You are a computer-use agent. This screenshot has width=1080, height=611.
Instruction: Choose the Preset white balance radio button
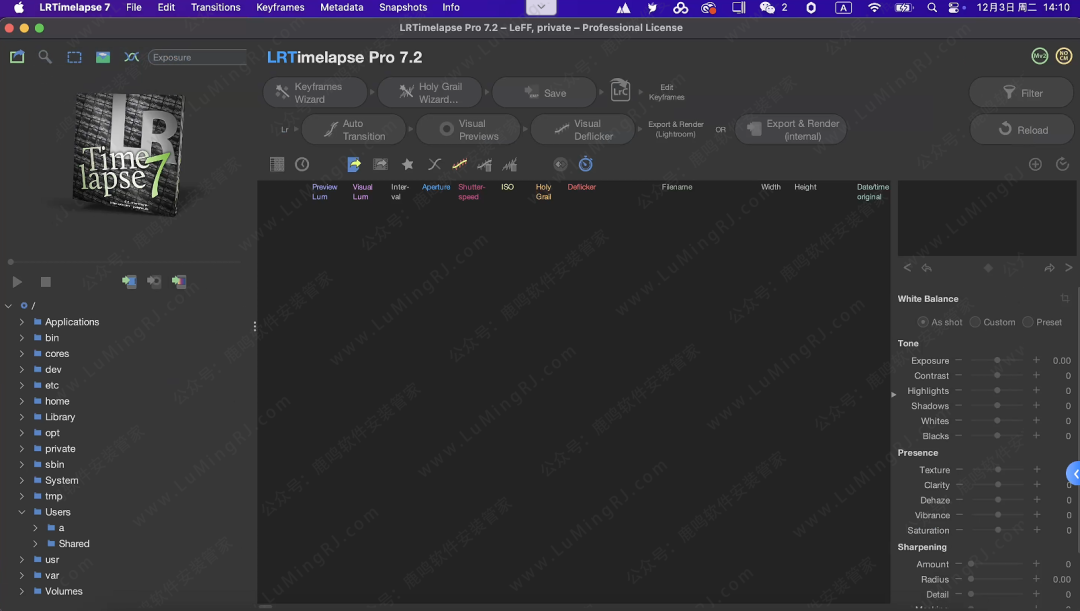pyautogui.click(x=1027, y=322)
